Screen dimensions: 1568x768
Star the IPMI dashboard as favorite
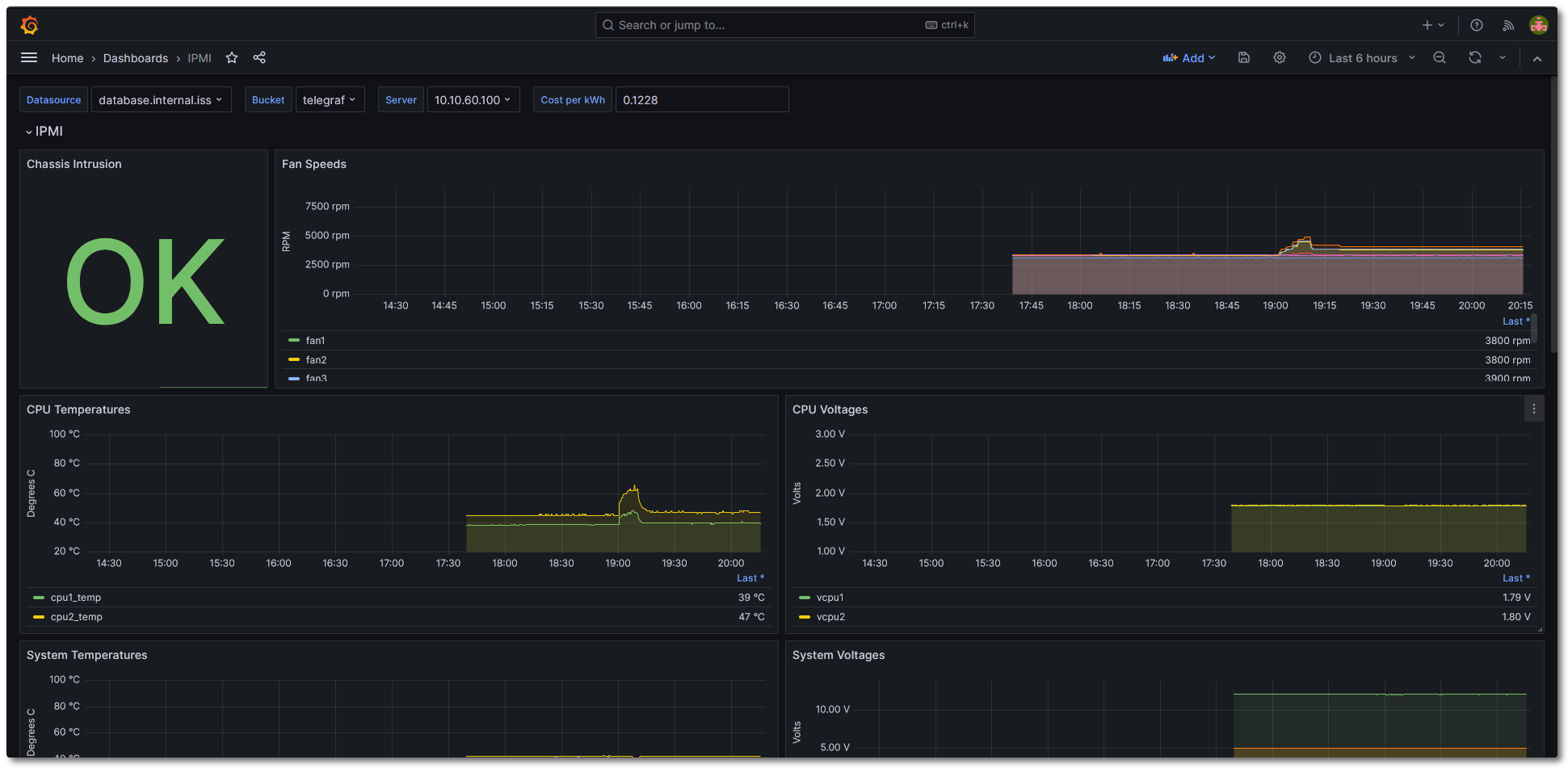pos(232,57)
